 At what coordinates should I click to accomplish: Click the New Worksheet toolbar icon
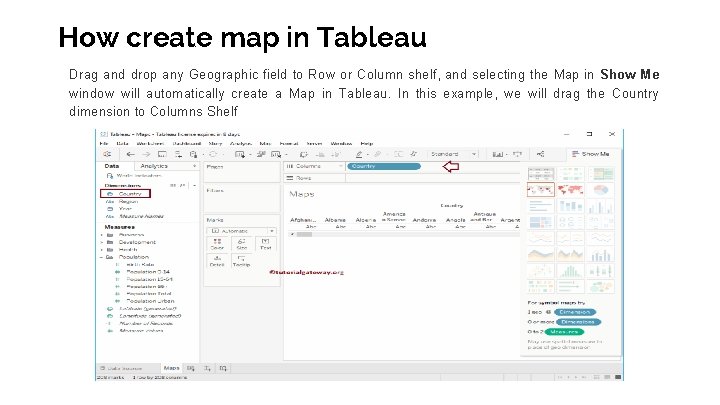tap(240, 154)
